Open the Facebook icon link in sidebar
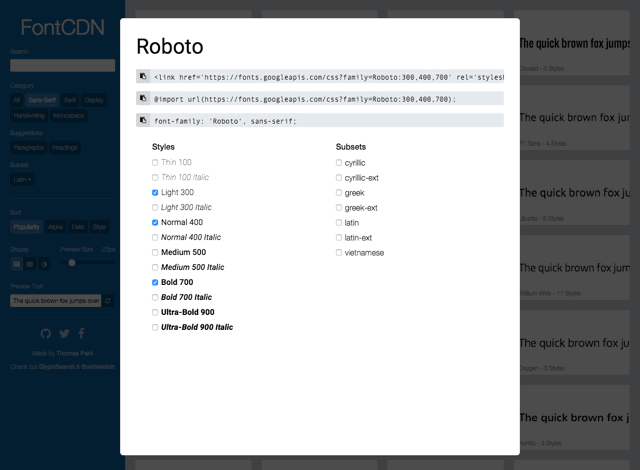The width and height of the screenshot is (640, 470). 82,333
